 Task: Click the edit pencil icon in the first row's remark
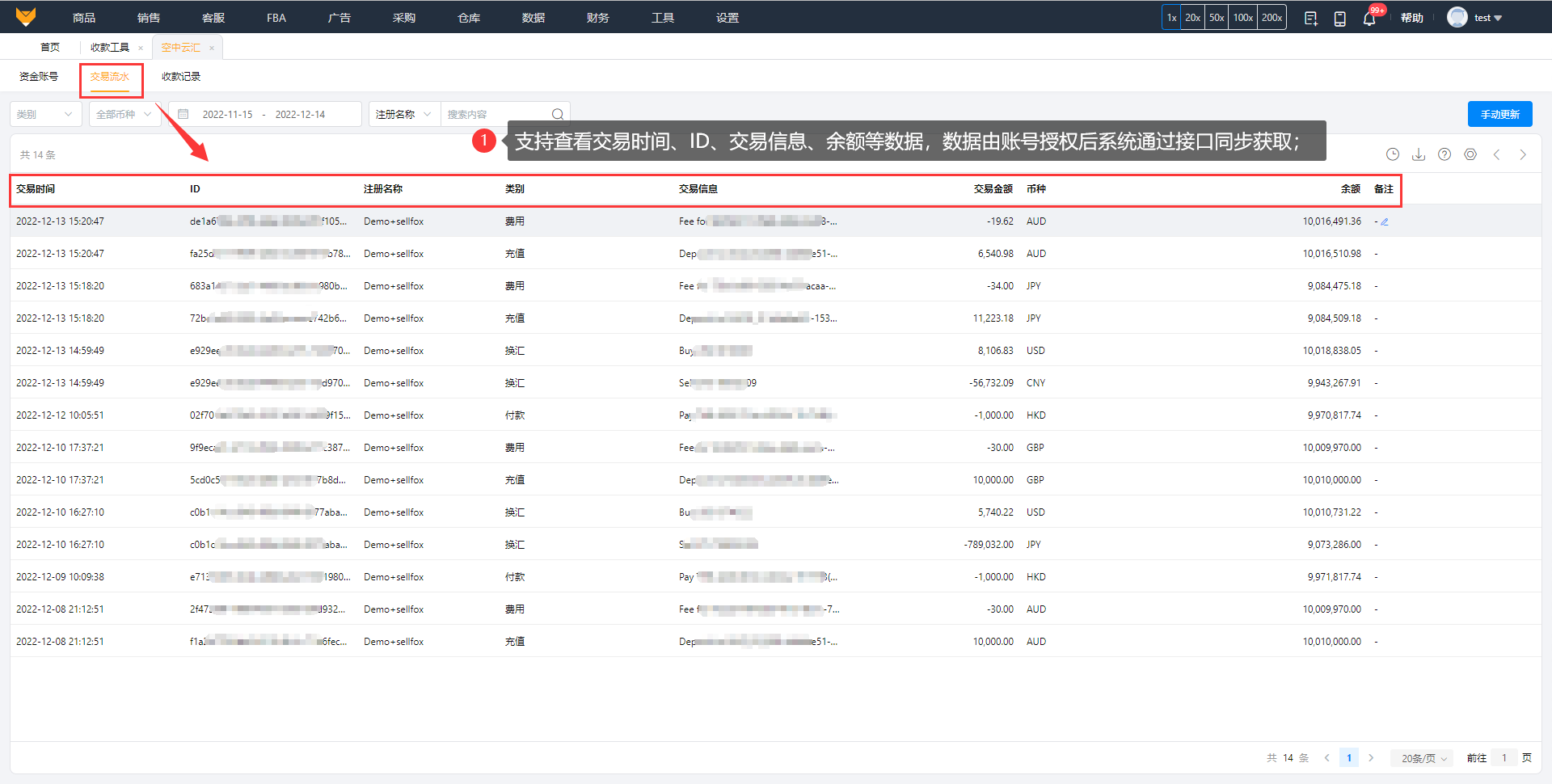click(x=1385, y=221)
